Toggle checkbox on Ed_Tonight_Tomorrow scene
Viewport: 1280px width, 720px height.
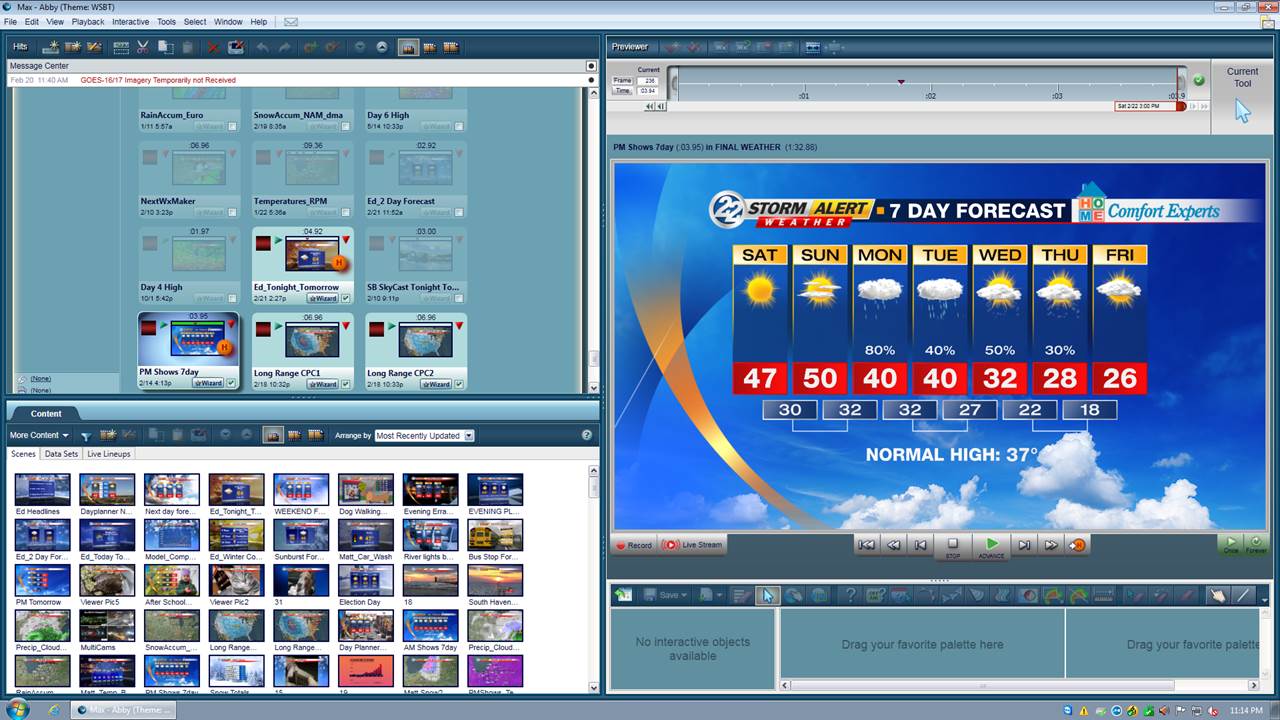[345, 298]
